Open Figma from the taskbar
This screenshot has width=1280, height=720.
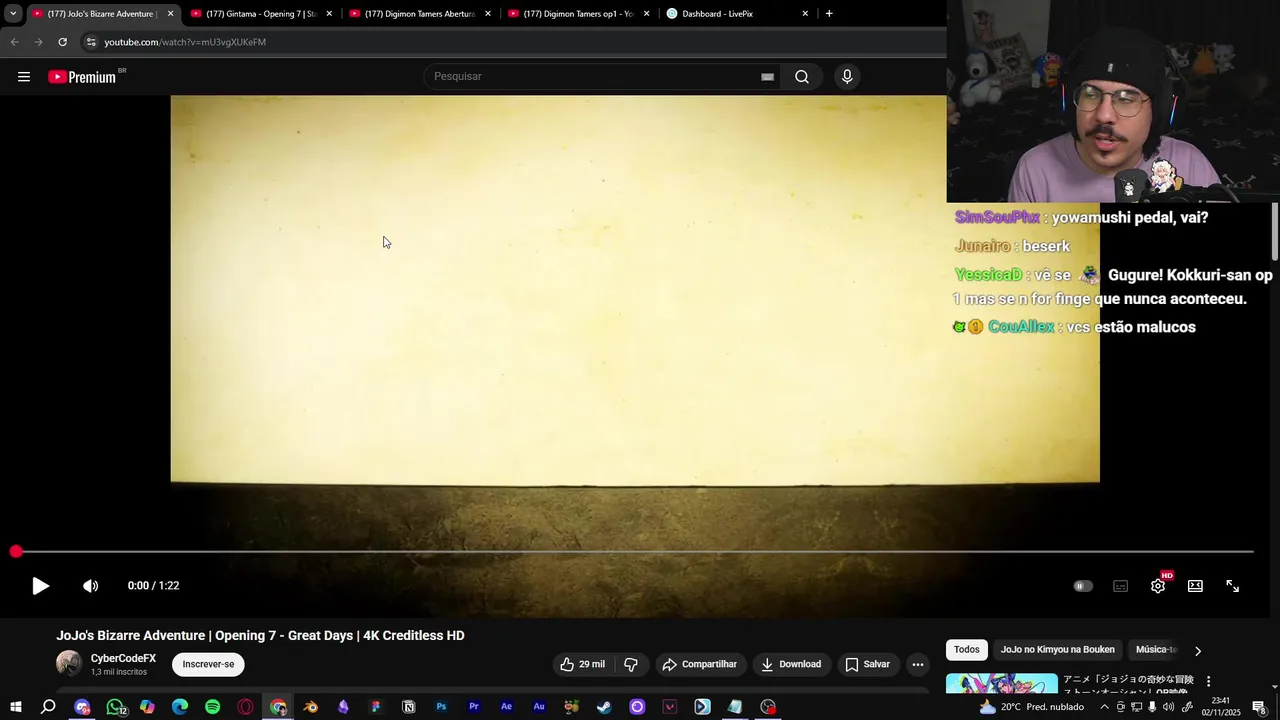pos(376,707)
